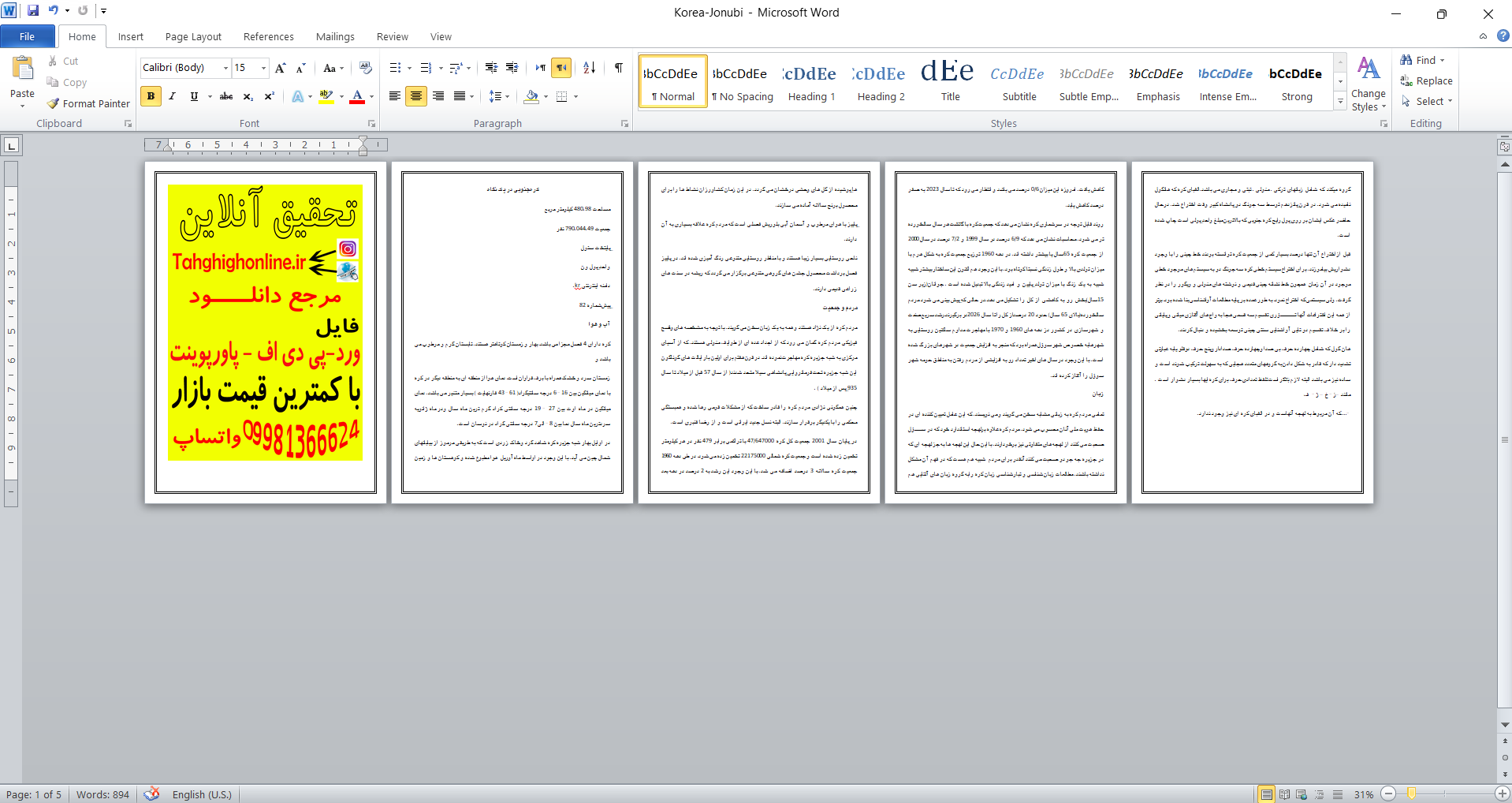Click the Clear Formatting icon
This screenshot has width=1512, height=803.
[x=365, y=68]
